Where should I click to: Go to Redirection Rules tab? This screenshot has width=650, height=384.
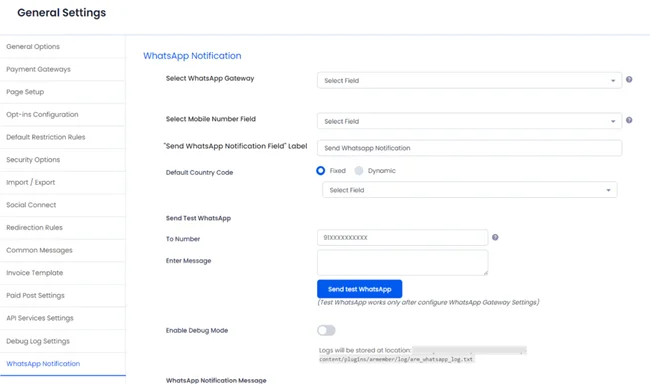(62, 228)
